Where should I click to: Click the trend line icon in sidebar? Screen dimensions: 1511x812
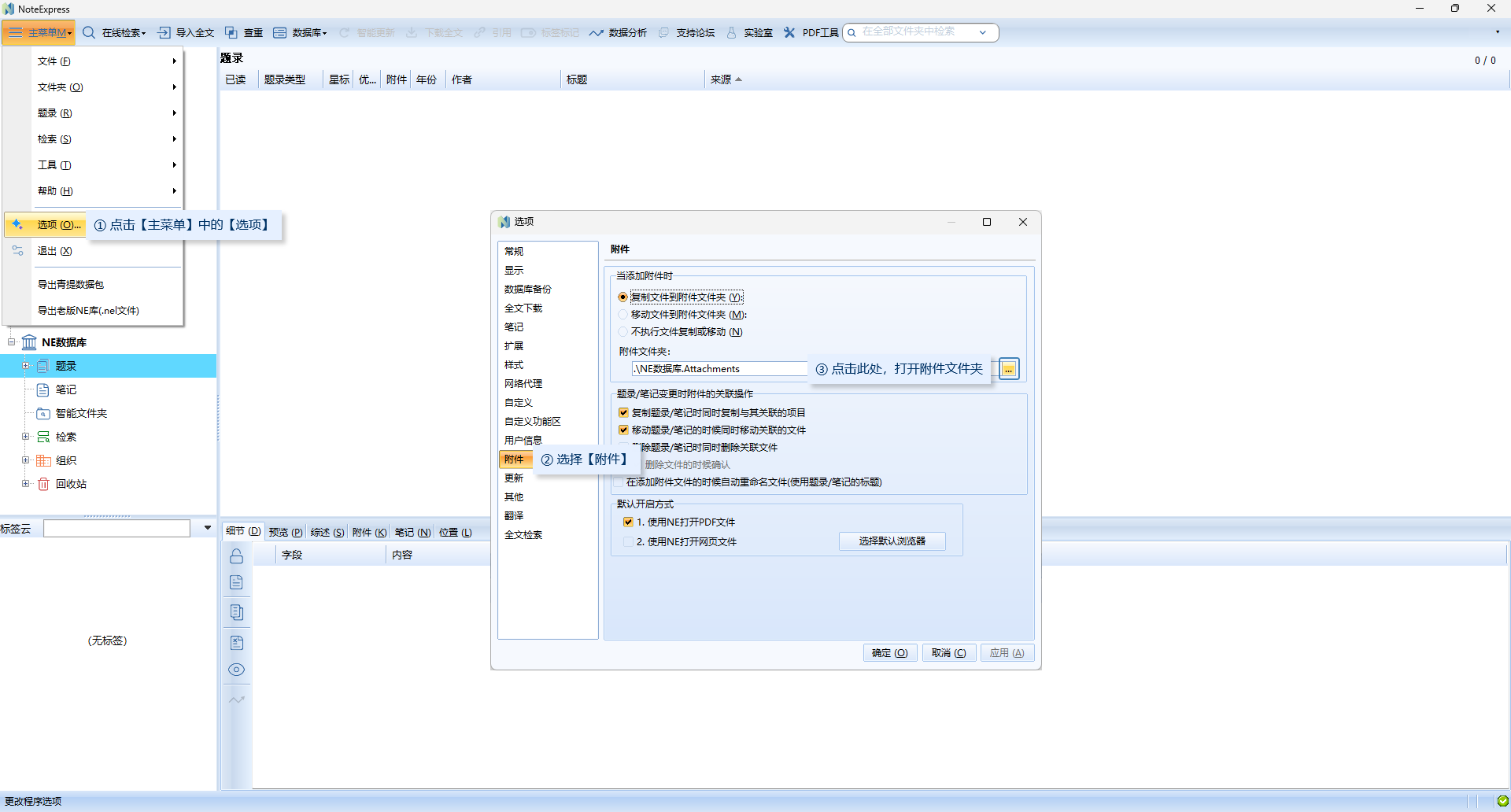pyautogui.click(x=236, y=699)
